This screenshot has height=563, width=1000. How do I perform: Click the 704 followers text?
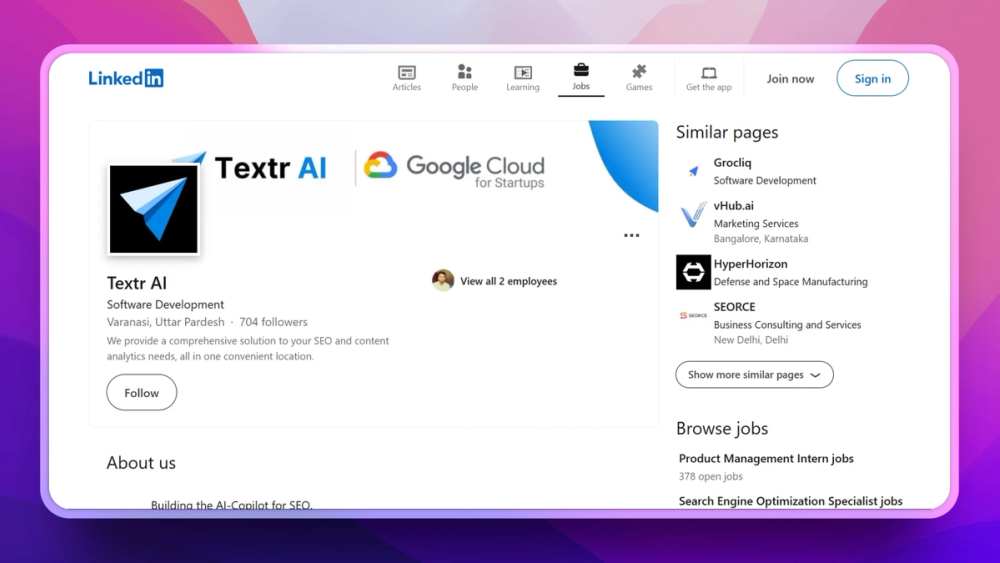[x=273, y=322]
